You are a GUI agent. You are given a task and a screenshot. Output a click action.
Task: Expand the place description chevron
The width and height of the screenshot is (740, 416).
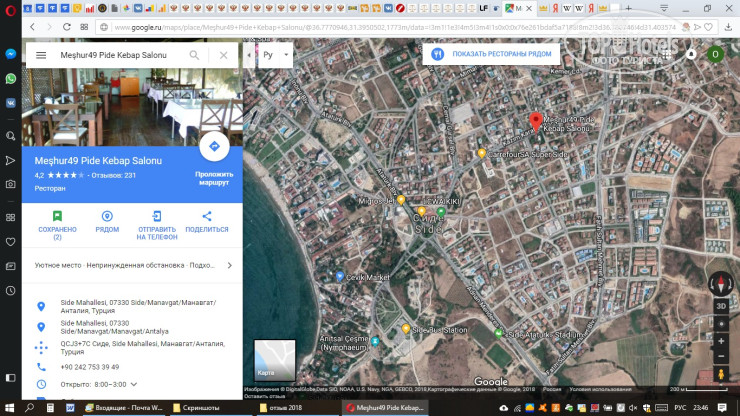pos(229,265)
